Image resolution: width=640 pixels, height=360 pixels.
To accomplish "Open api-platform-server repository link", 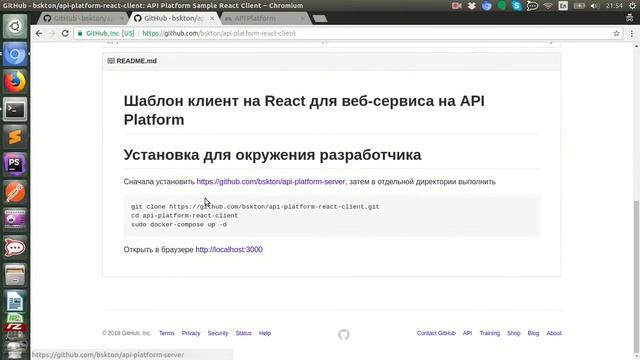I will pyautogui.click(x=271, y=182).
